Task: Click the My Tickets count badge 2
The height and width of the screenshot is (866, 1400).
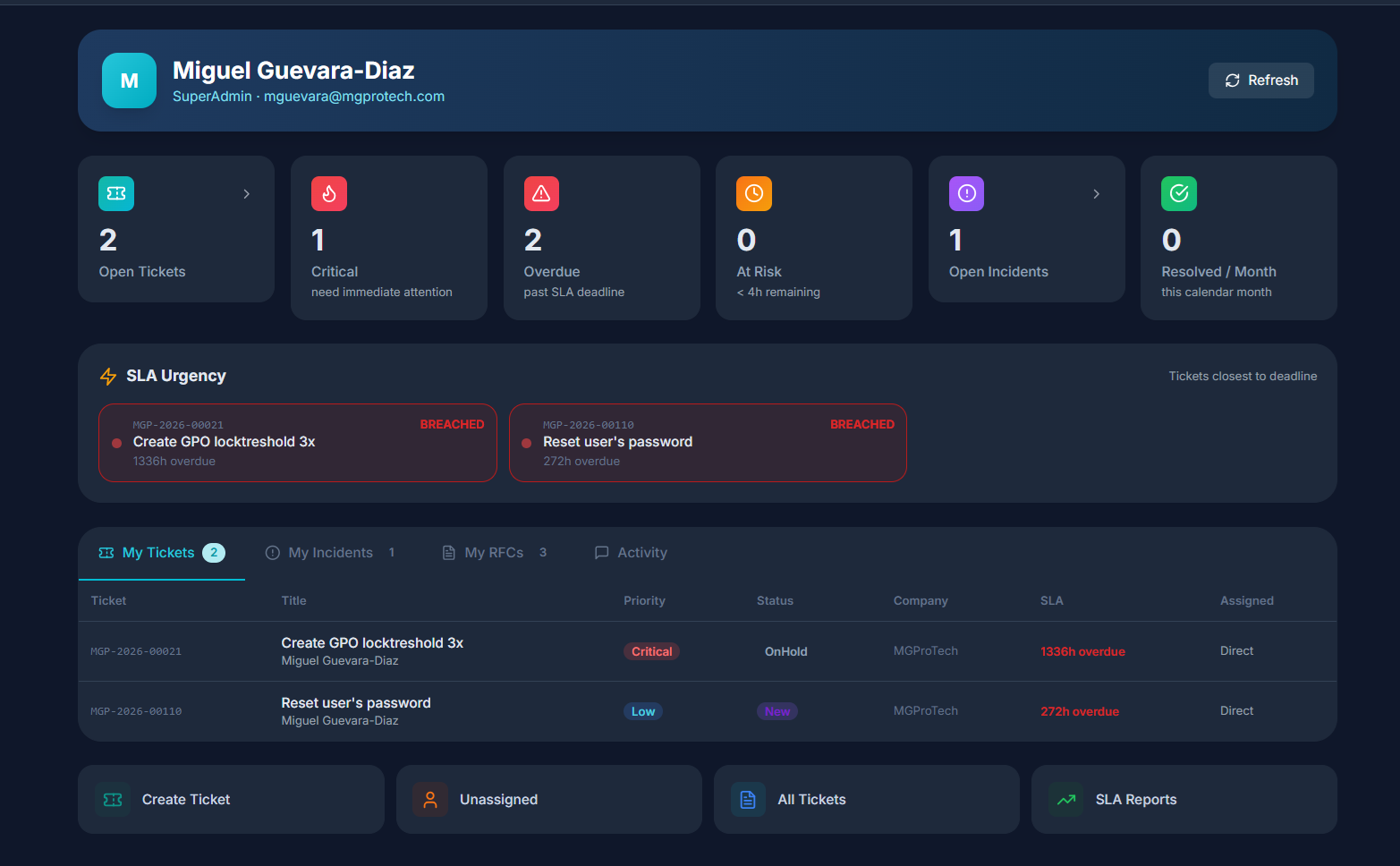Action: tap(214, 553)
